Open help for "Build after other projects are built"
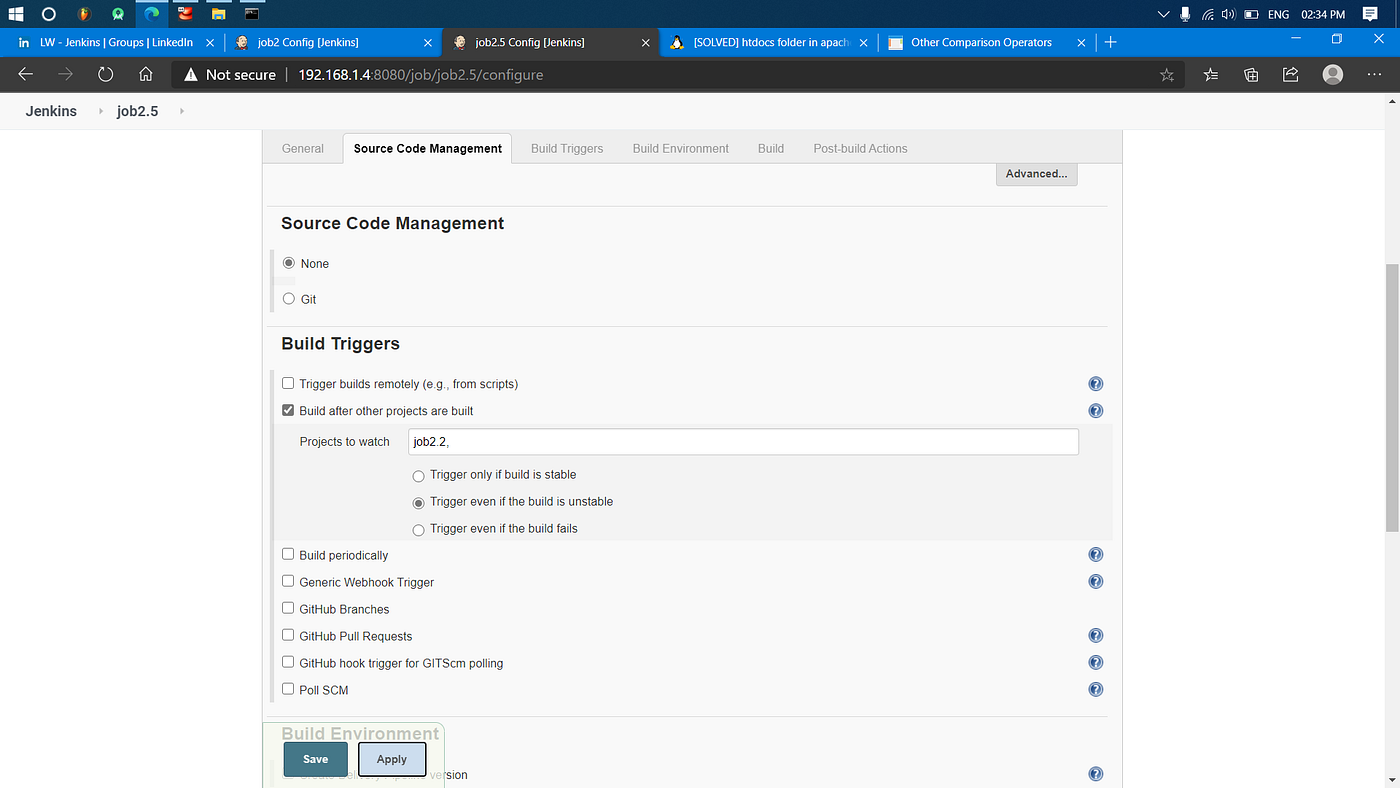Viewport: 1400px width, 788px height. pyautogui.click(x=1095, y=410)
